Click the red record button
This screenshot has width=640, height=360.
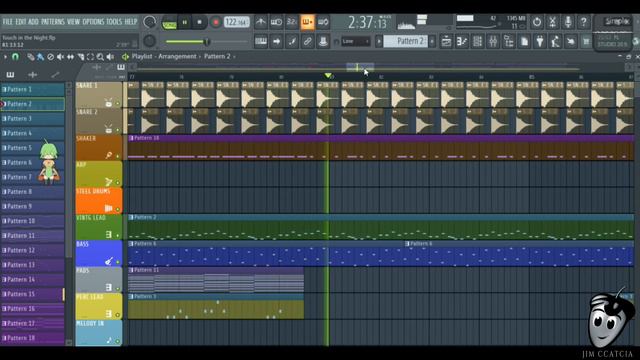pos(216,22)
